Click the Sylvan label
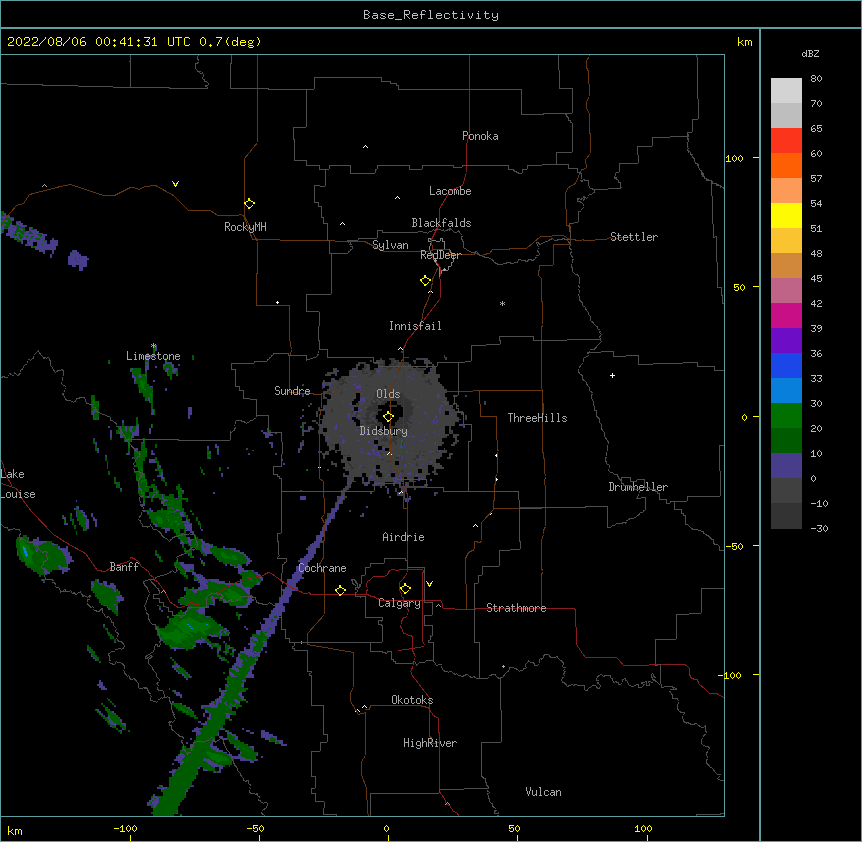Viewport: 862px width, 842px height. (390, 245)
